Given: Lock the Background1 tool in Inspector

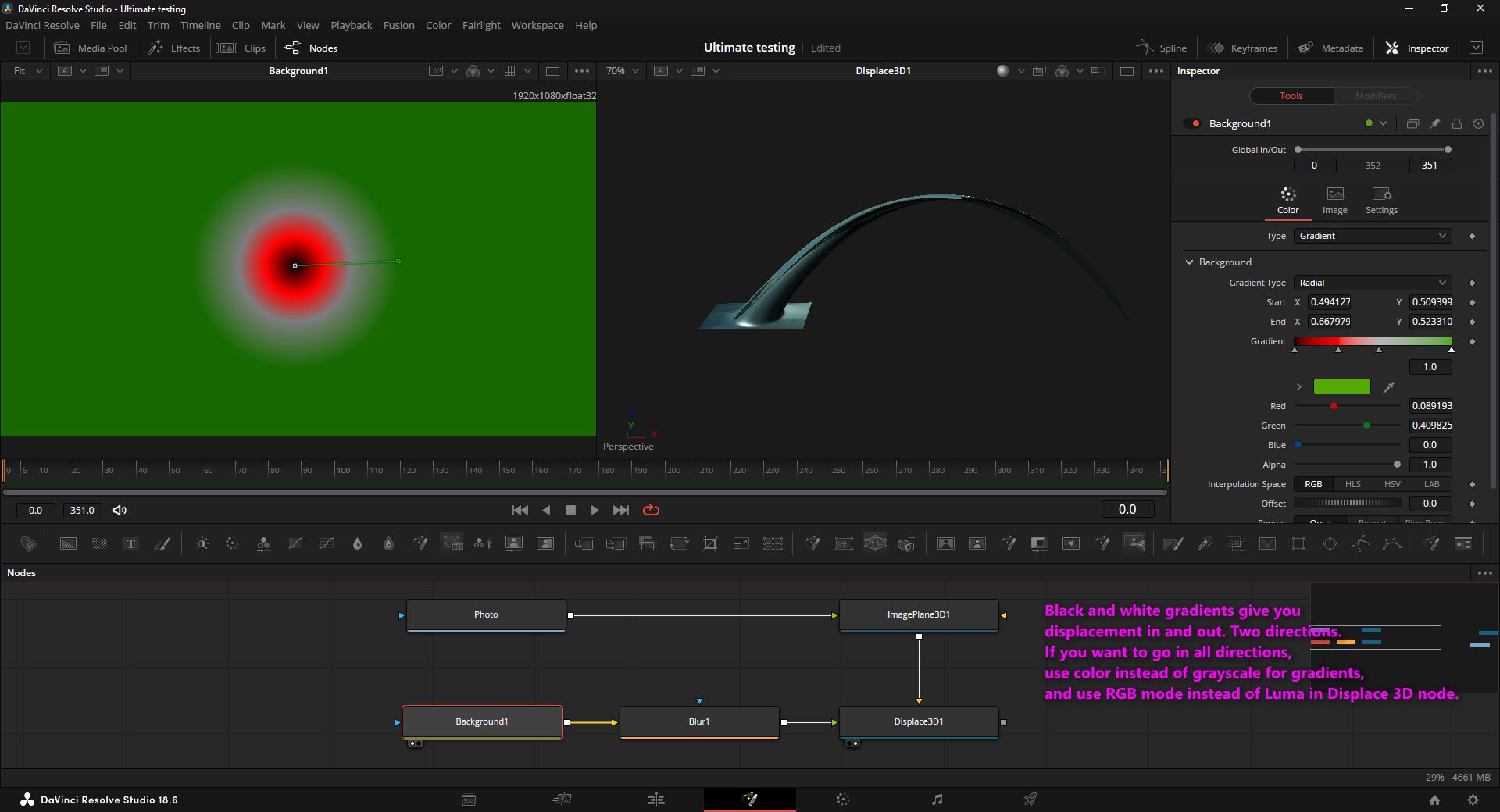Looking at the screenshot, I should point(1456,123).
